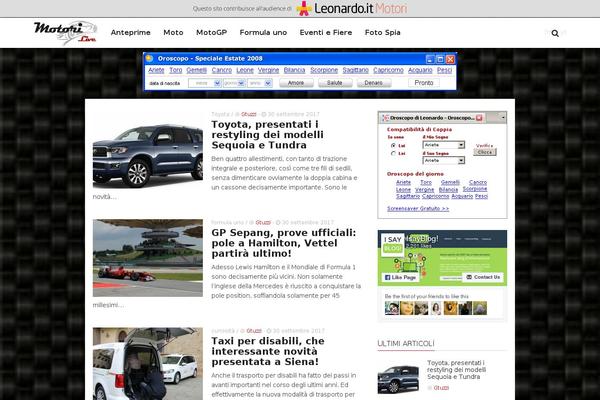The width and height of the screenshot is (600, 400).
Task: Open Cancro link in Speciale Estate banner
Action: point(222,70)
